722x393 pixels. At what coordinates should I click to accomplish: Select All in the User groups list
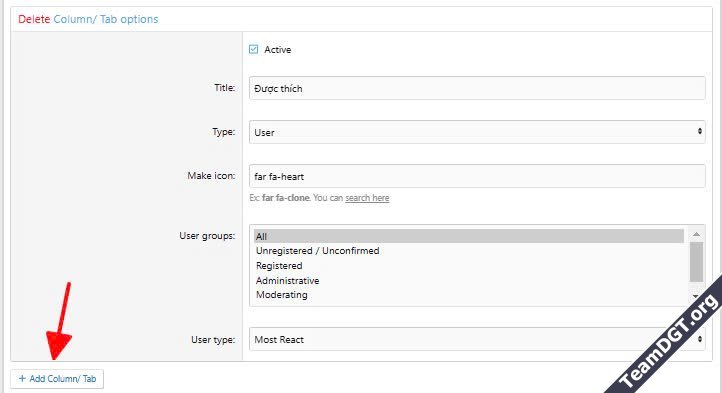click(x=469, y=236)
